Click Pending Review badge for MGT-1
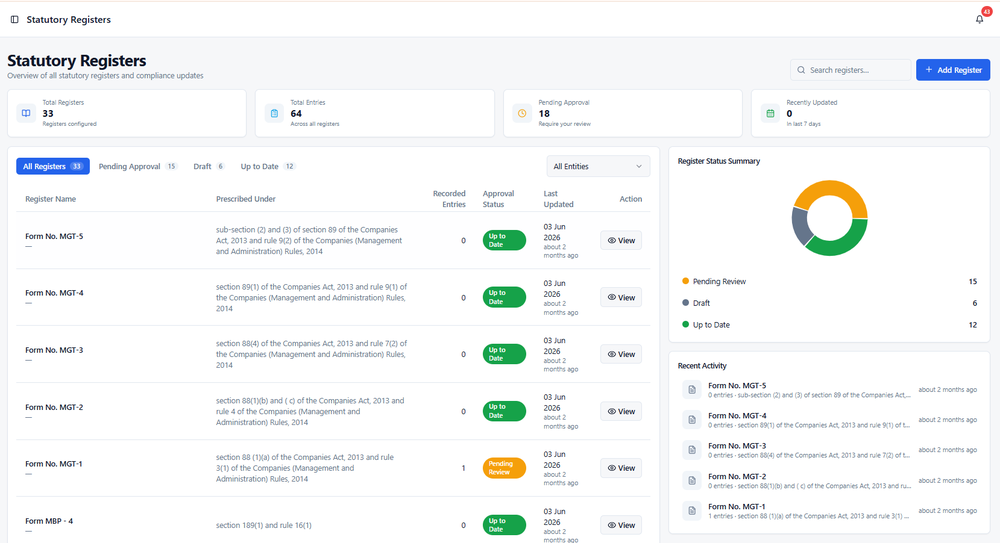Screen dimensions: 1000x543 click(504, 468)
